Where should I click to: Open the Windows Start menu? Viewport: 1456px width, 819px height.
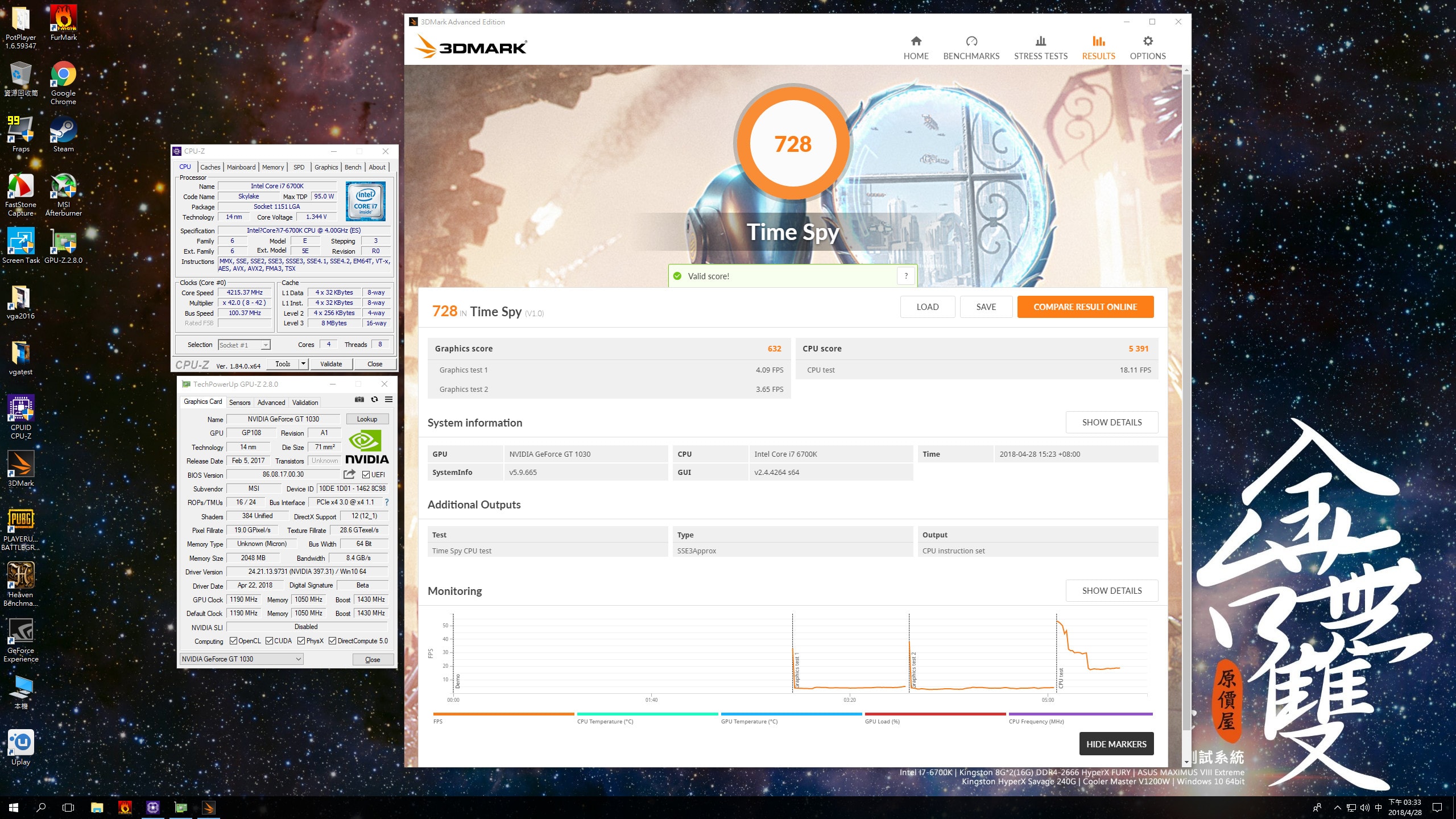(x=14, y=807)
